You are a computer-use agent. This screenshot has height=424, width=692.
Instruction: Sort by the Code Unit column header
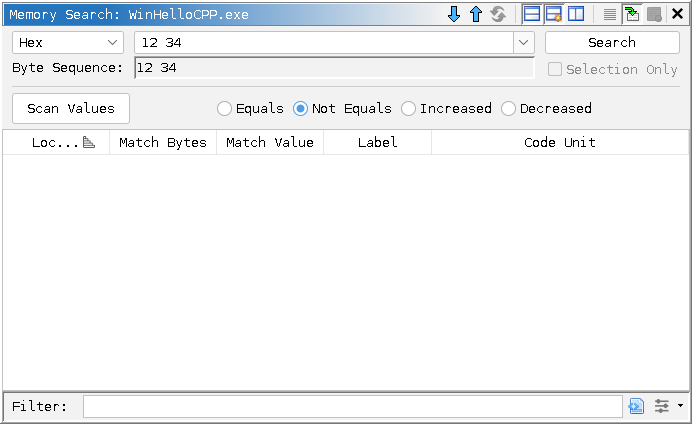click(x=559, y=142)
